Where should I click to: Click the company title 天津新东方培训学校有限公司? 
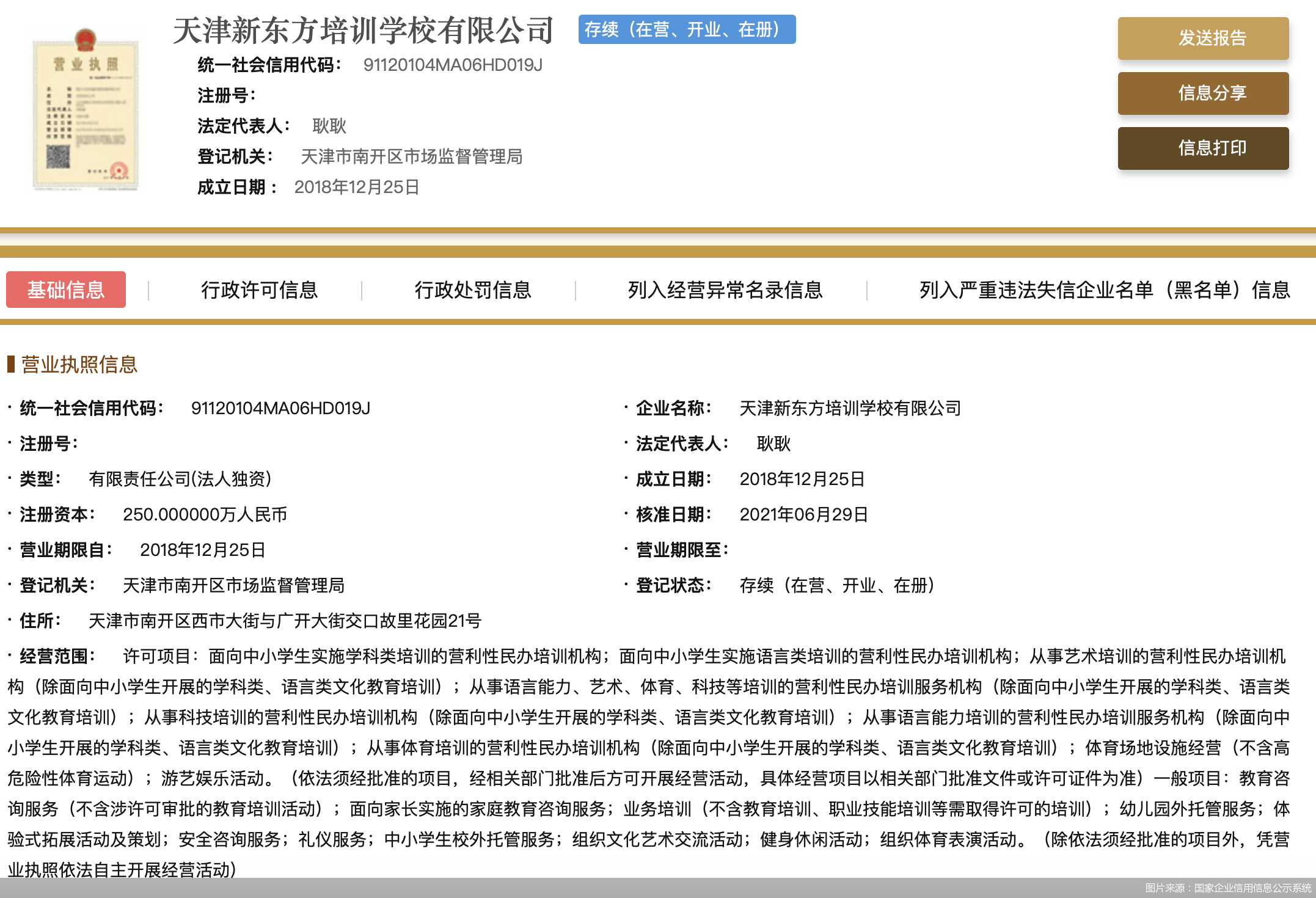[364, 31]
